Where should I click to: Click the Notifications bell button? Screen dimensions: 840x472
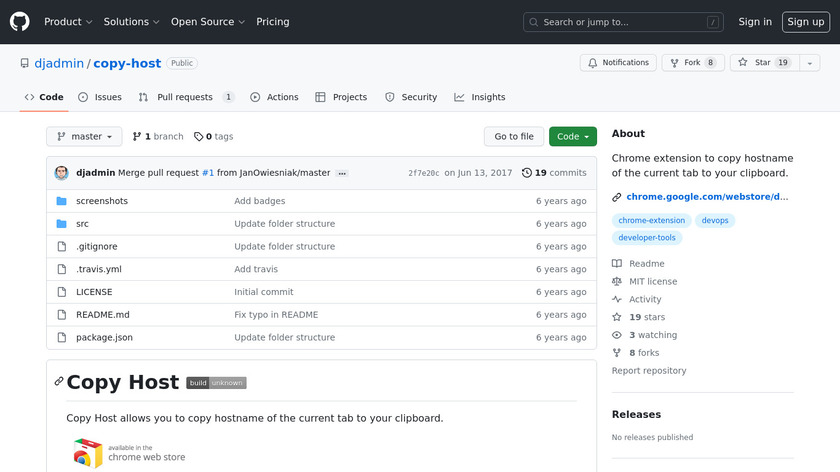(617, 63)
